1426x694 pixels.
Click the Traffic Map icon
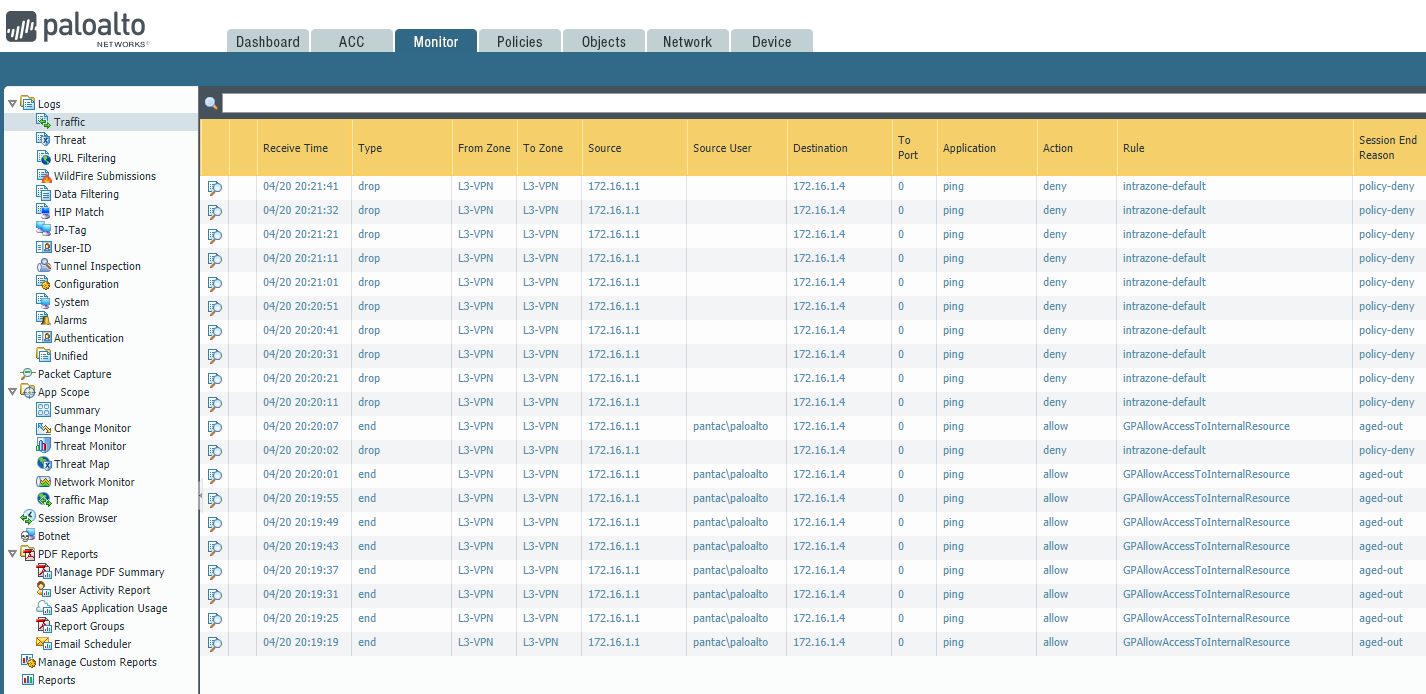pyautogui.click(x=43, y=500)
